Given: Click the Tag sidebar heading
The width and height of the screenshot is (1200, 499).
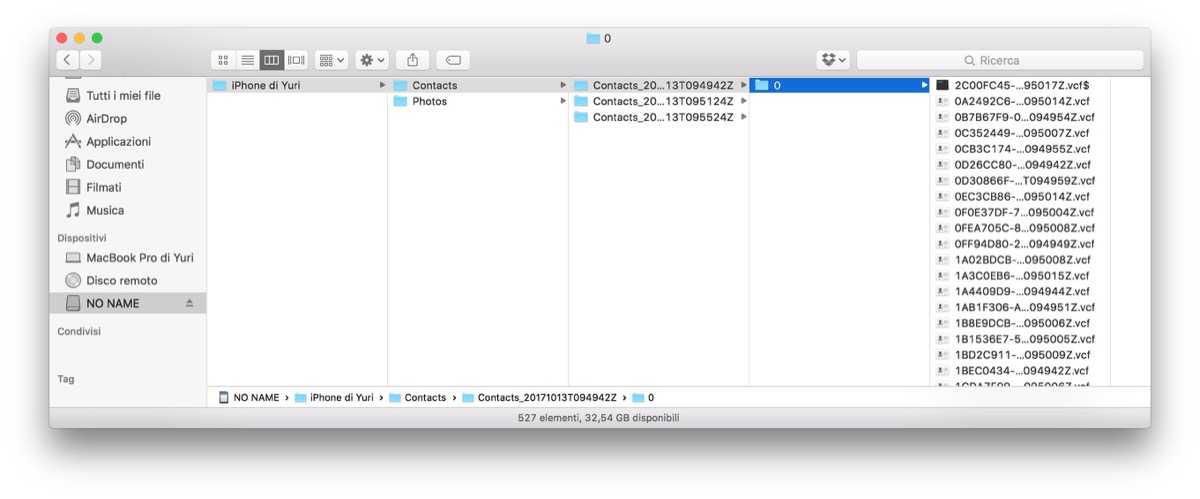Looking at the screenshot, I should (x=66, y=379).
